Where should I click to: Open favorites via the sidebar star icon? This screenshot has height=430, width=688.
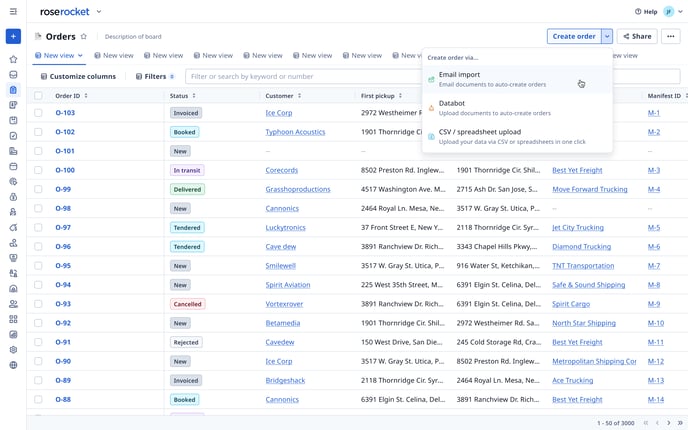(x=13, y=59)
